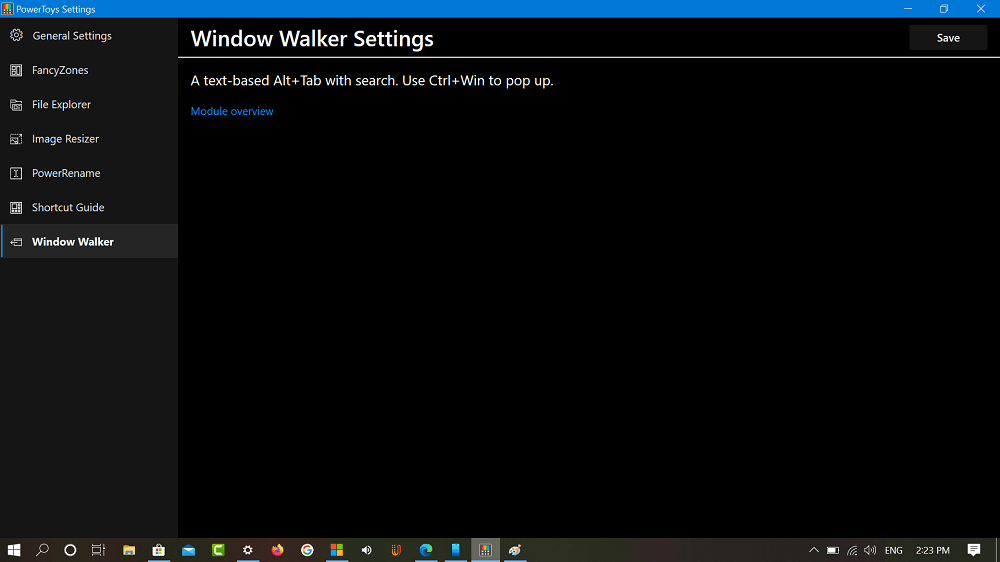Open the system tray volume control
This screenshot has height=562, width=1000.
click(870, 550)
